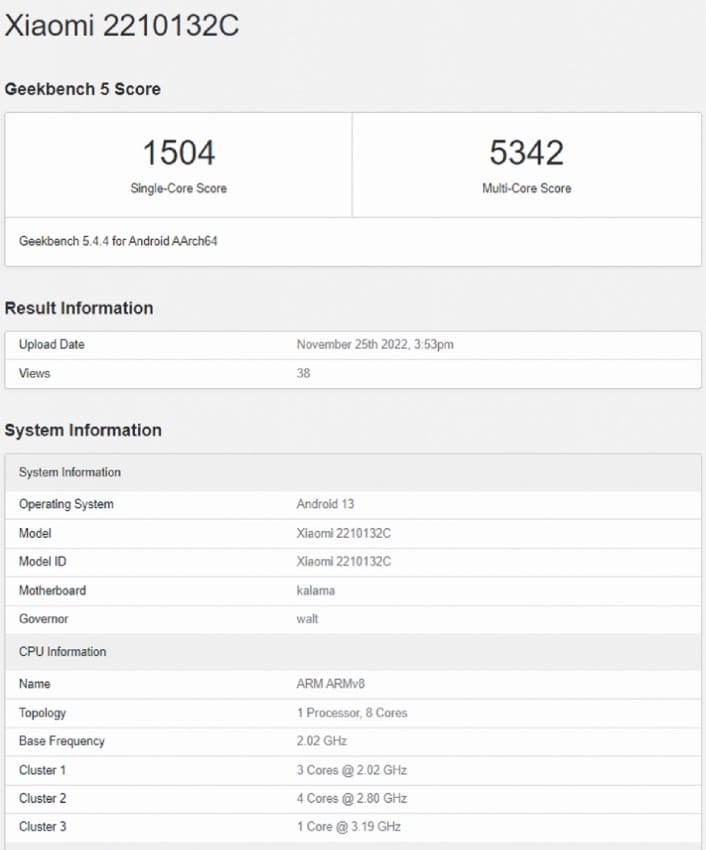
Task: Select '1 Core @ 3.19 GHz' value
Action: tap(348, 827)
